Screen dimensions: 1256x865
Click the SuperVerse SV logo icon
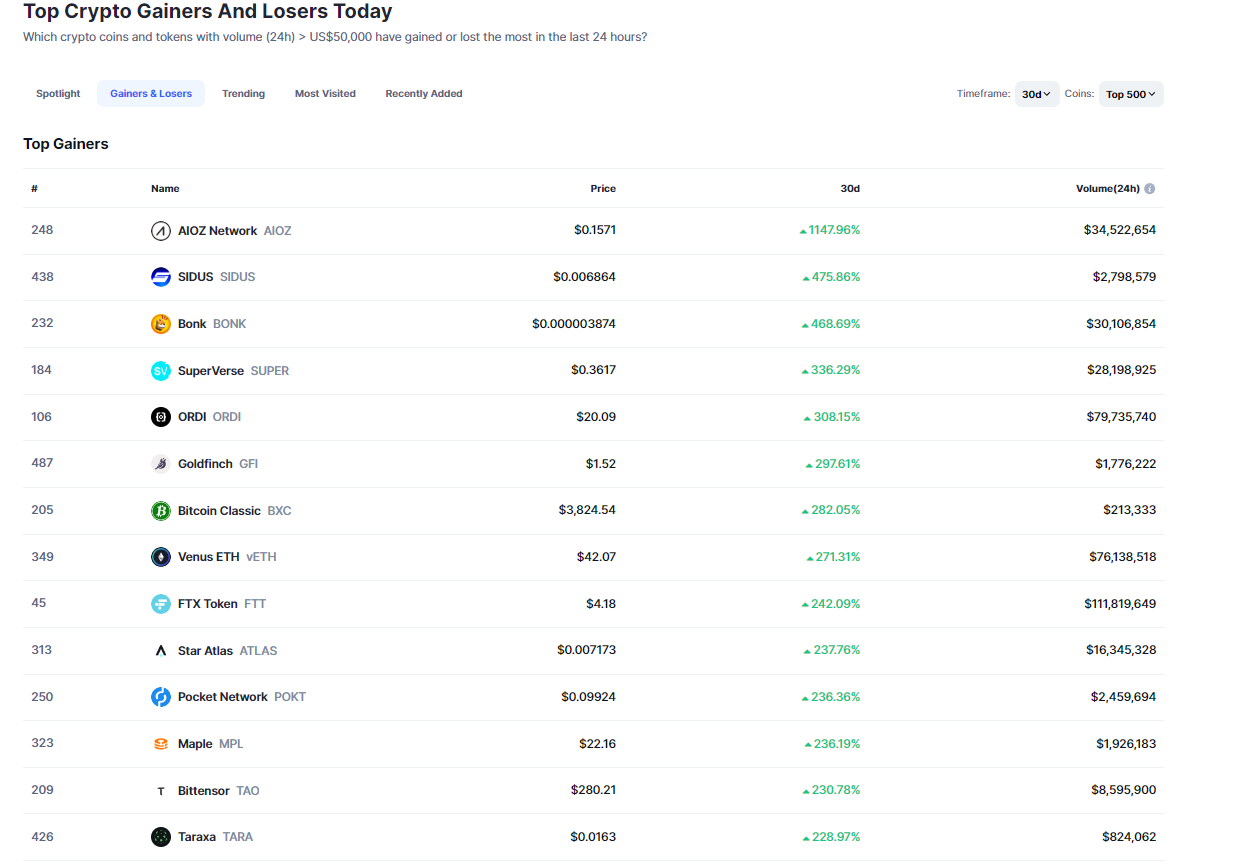click(x=161, y=371)
